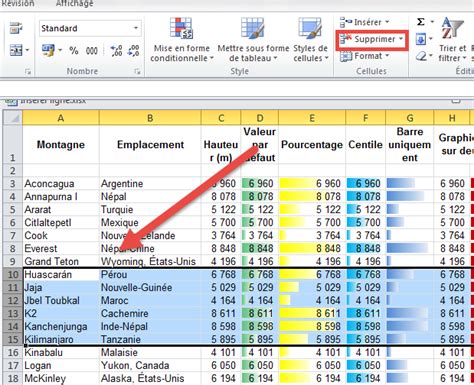474x385 pixels.
Task: Click the Insérer button in Cellules
Action: [x=364, y=22]
